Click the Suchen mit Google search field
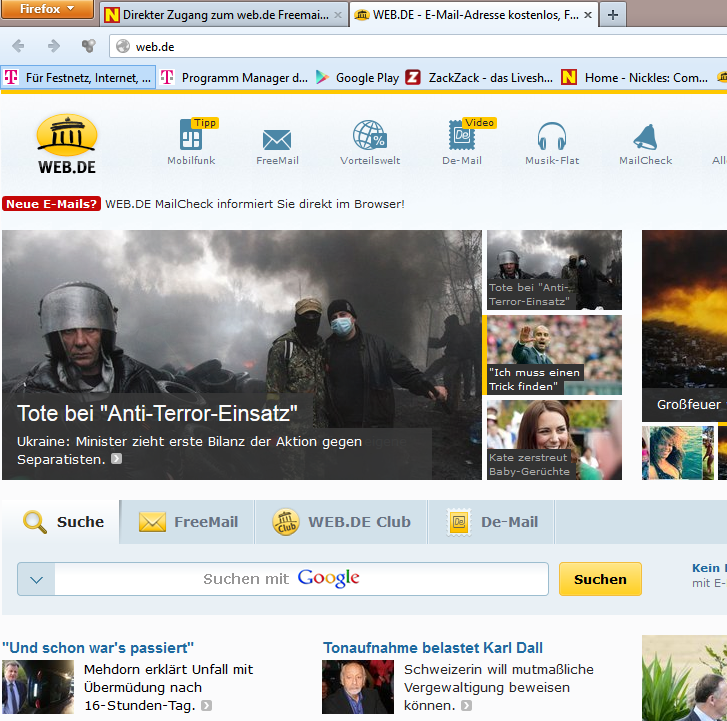 coord(301,579)
